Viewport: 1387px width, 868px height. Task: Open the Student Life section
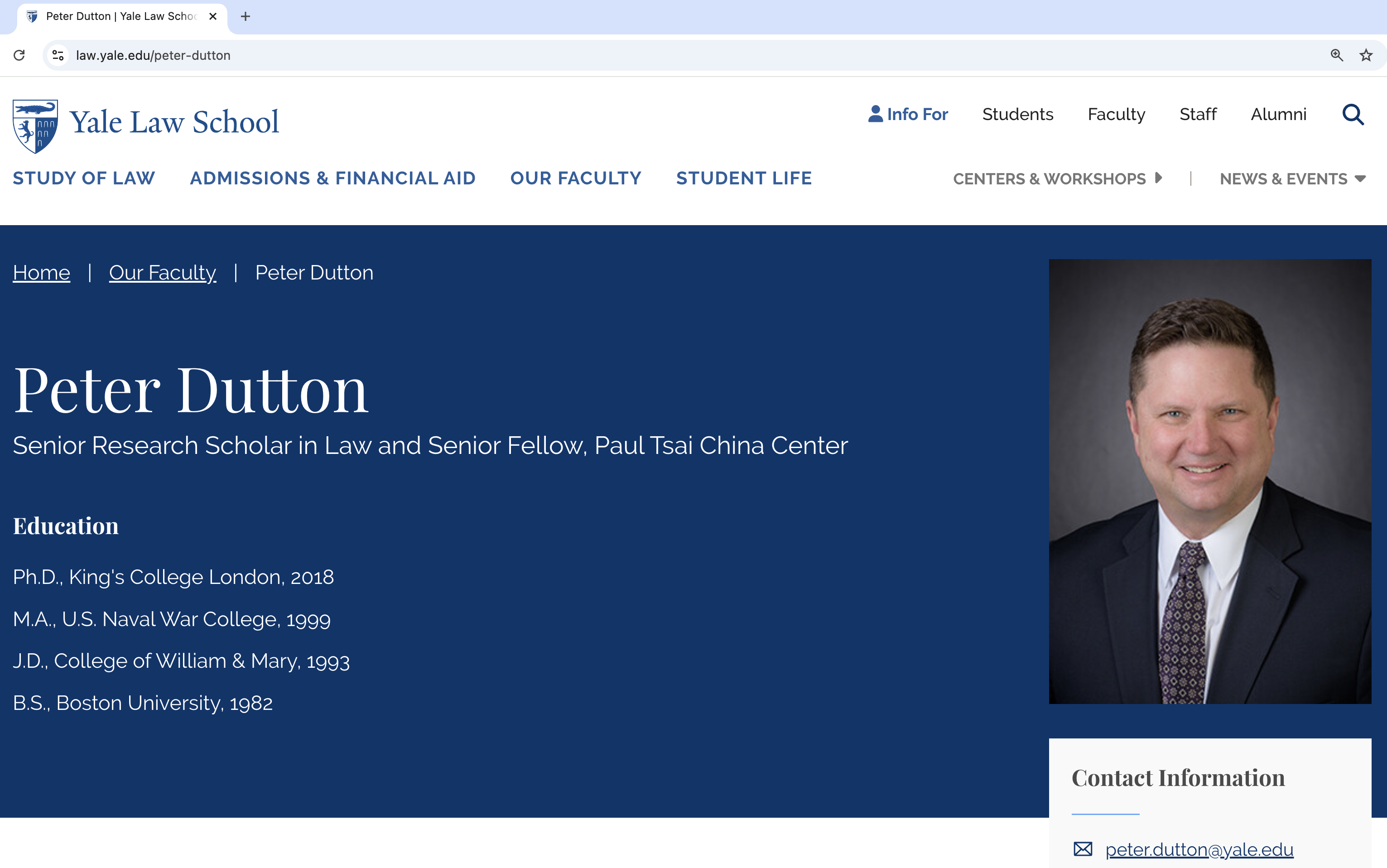744,178
